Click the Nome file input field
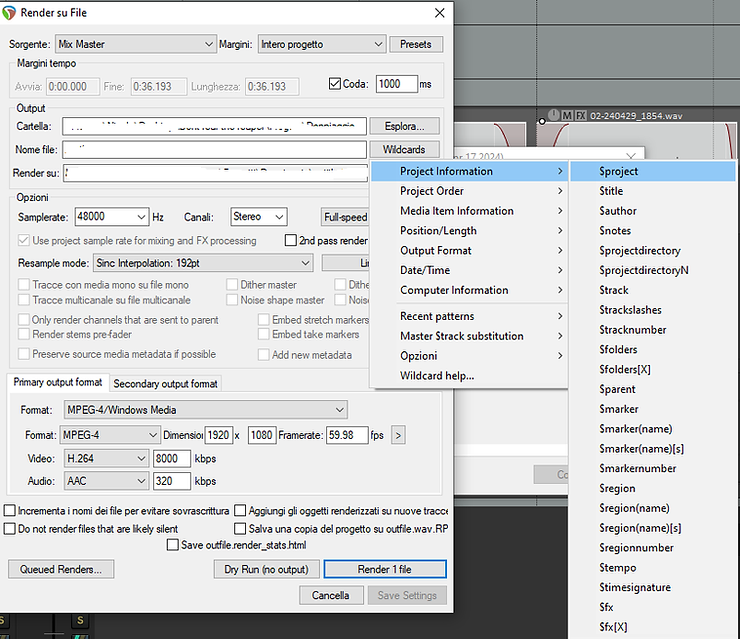Screen dimensions: 740x639 (215, 150)
